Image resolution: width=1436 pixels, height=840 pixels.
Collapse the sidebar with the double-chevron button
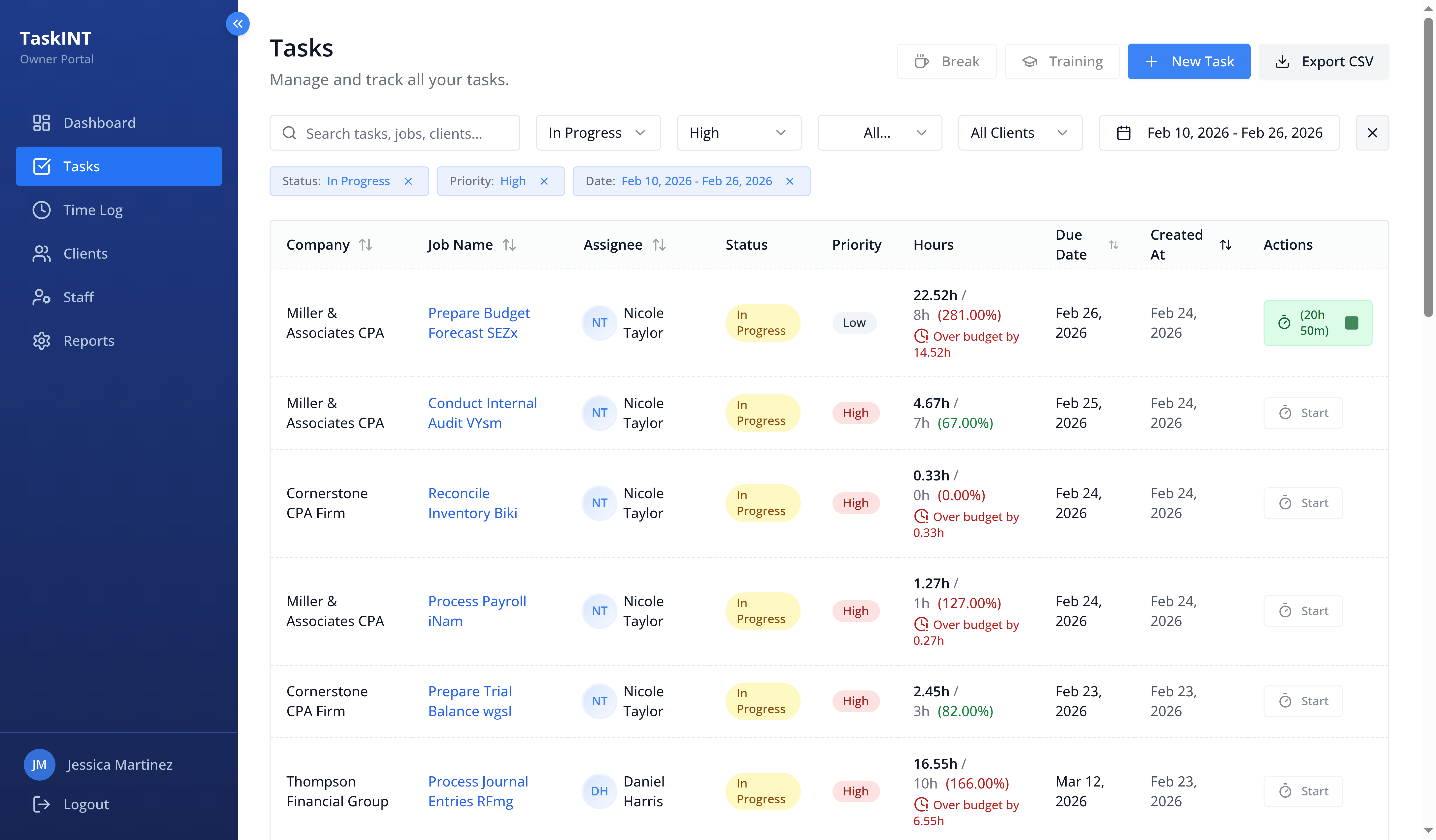tap(238, 24)
